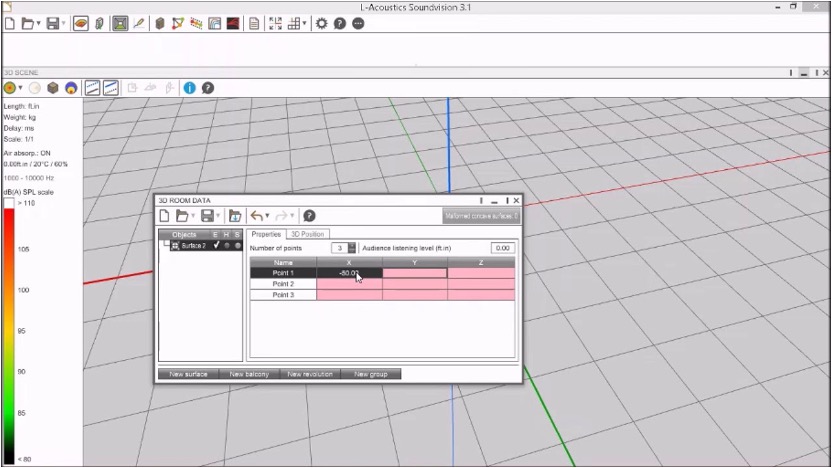
Task: Open the blue info icon in 3D scene
Action: [x=189, y=88]
